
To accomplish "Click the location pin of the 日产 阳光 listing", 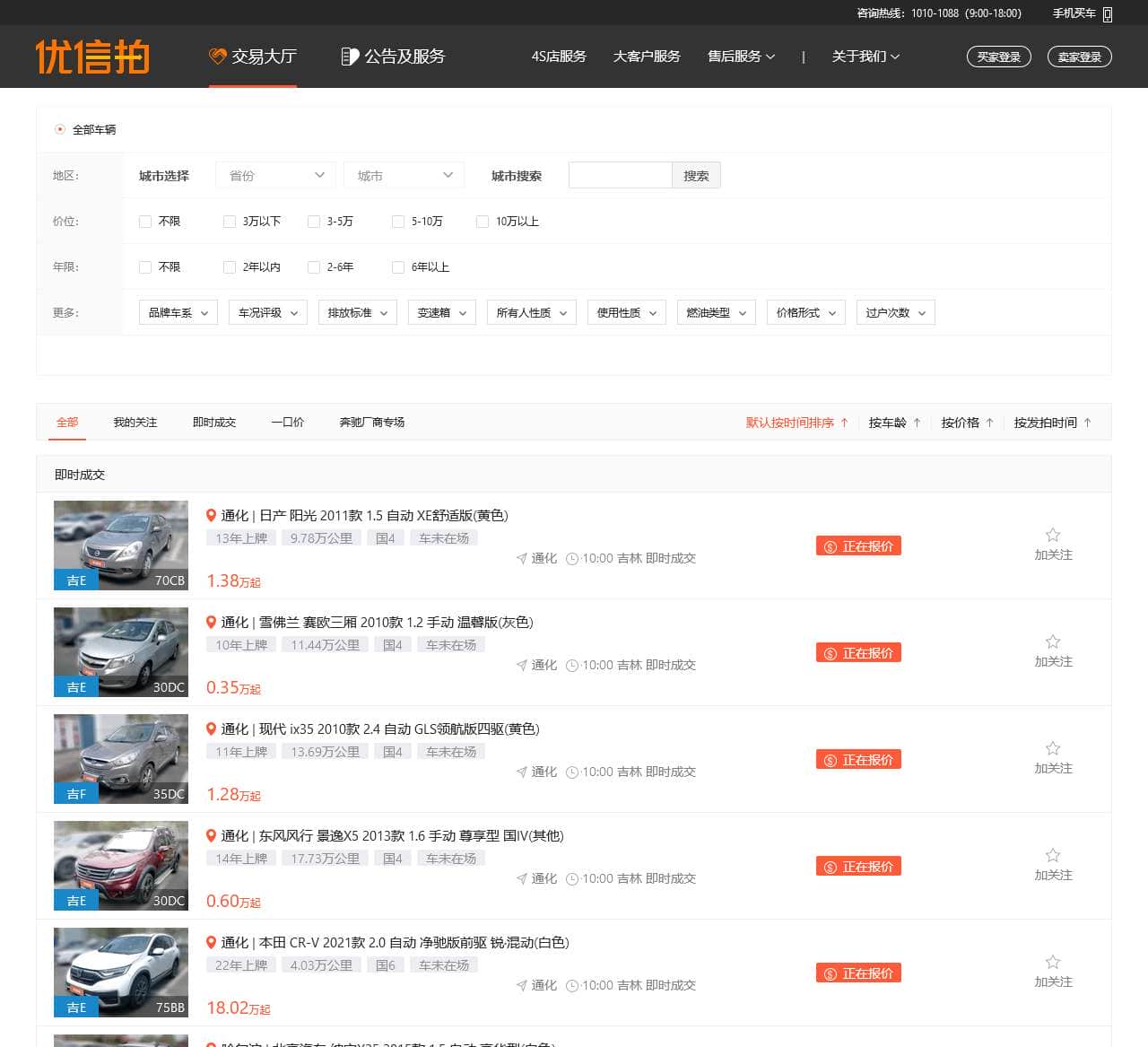I will point(212,515).
